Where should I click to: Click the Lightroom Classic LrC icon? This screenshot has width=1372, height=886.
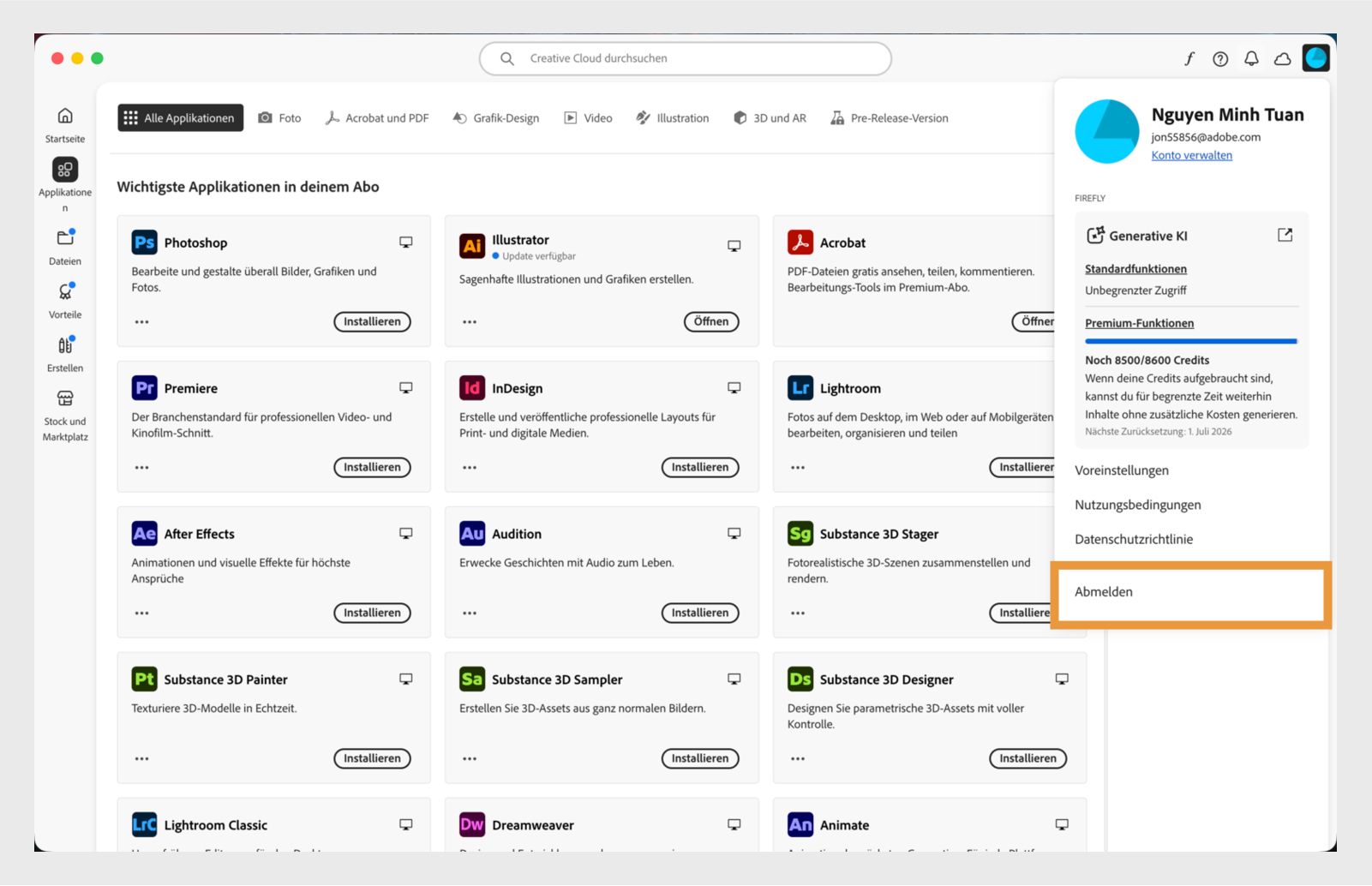click(x=145, y=825)
